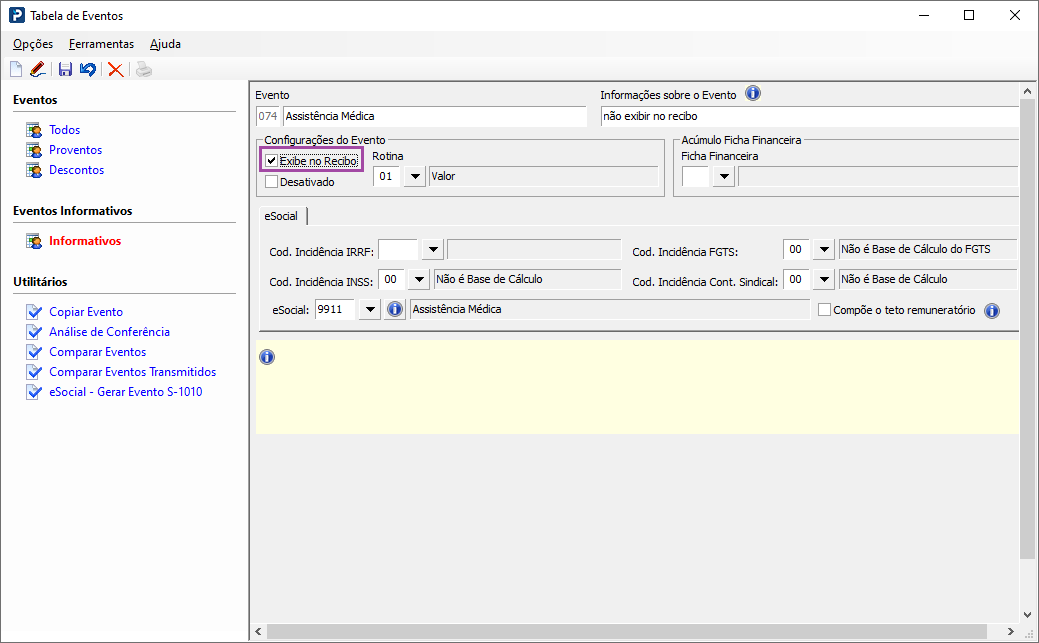Check the Compõe o teto remuneratório box

tap(824, 310)
